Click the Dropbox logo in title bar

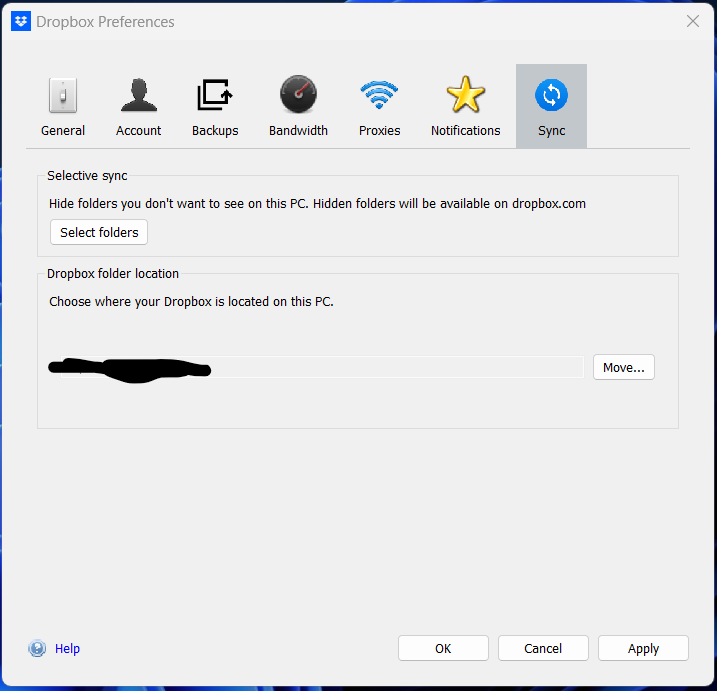click(x=21, y=21)
